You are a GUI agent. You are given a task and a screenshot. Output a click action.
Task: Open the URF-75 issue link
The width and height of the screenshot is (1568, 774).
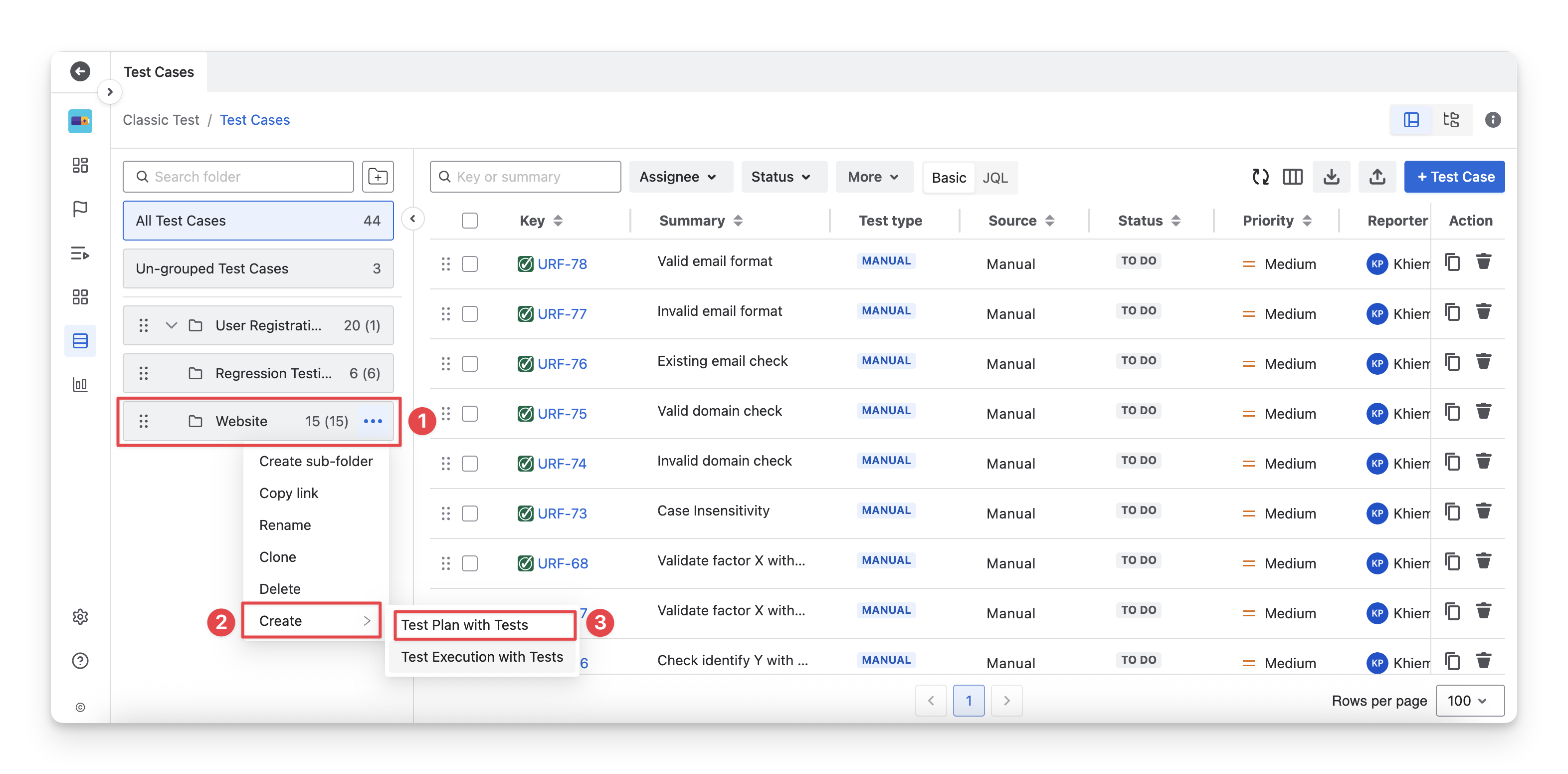point(561,414)
